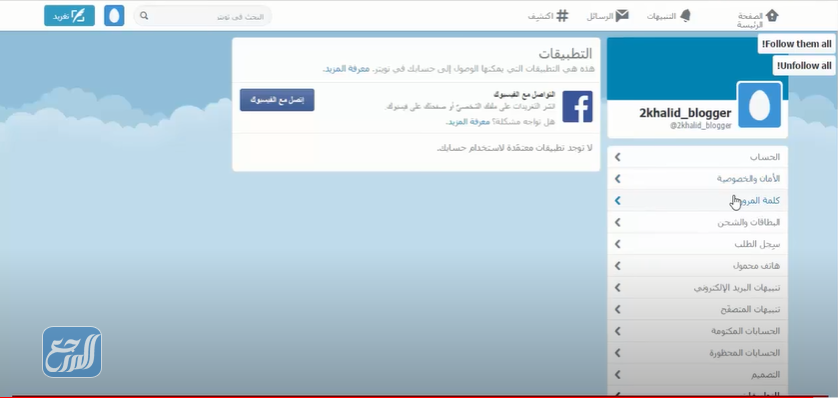Screen dimensions: 838x398
Task: Click the إتصل مع الفيسبوك button
Action: click(x=277, y=100)
